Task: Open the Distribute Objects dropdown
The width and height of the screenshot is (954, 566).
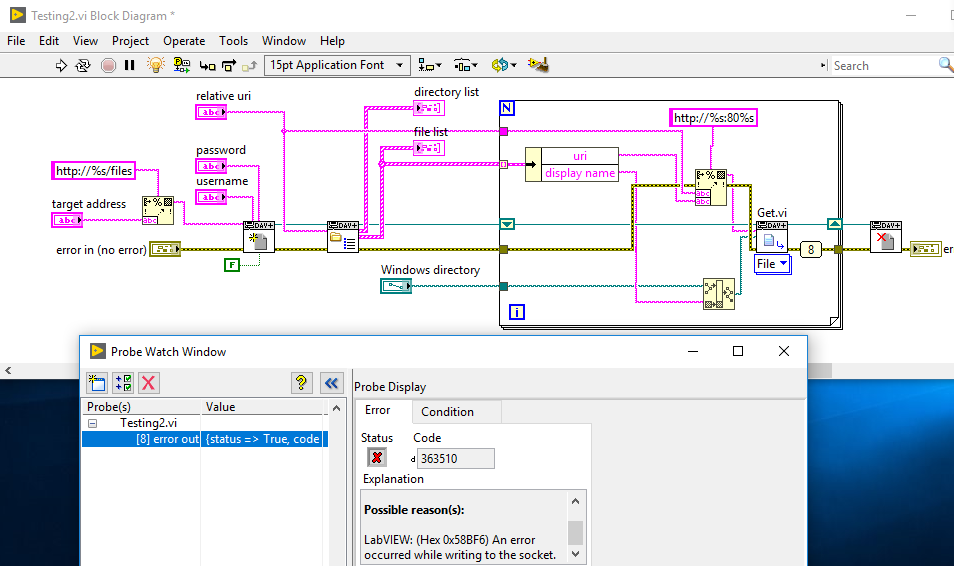Action: point(465,65)
